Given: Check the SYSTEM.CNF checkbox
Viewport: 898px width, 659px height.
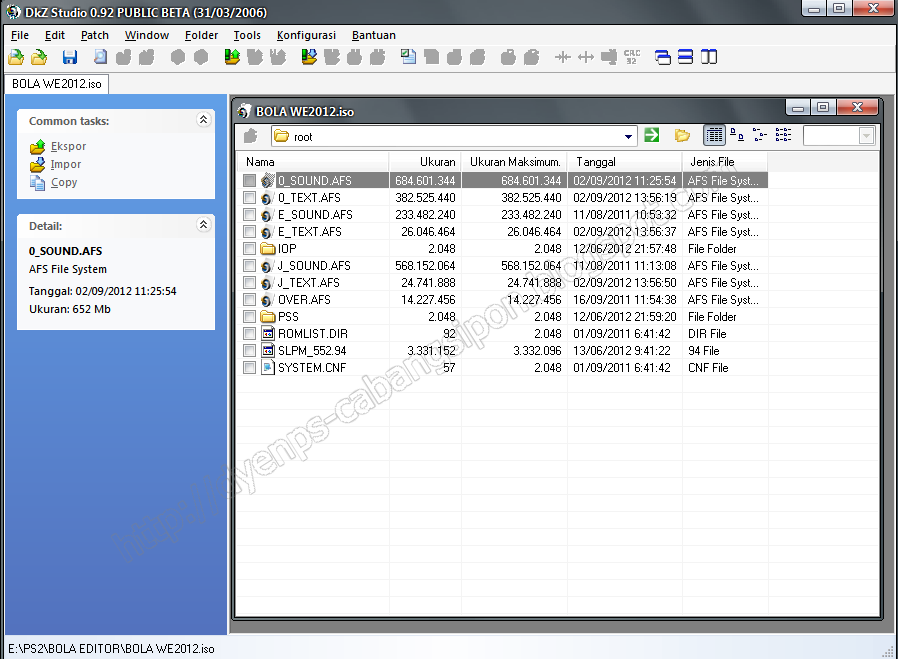Looking at the screenshot, I should point(249,368).
